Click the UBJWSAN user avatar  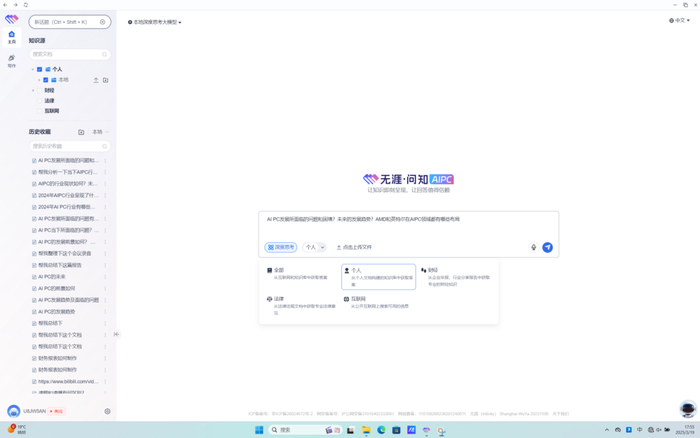click(13, 411)
